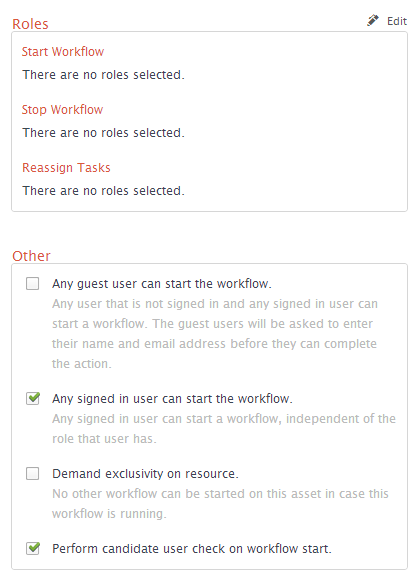Click label Perform candidate user check on workflow start

(x=192, y=549)
